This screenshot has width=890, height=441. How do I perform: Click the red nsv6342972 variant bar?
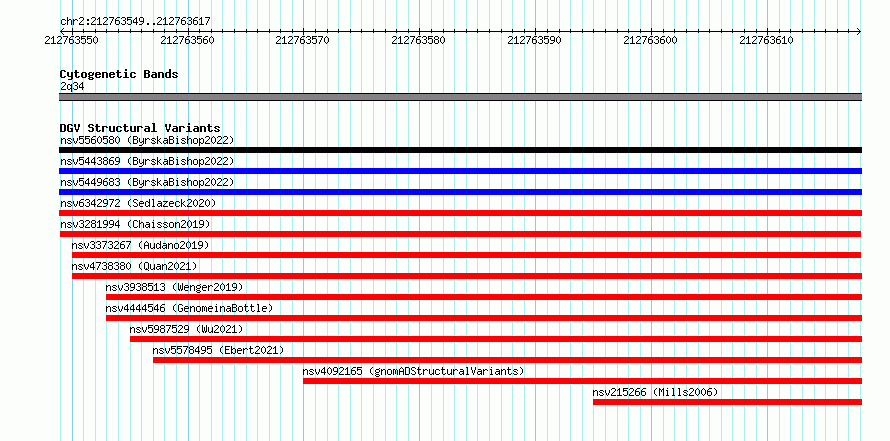(460, 213)
